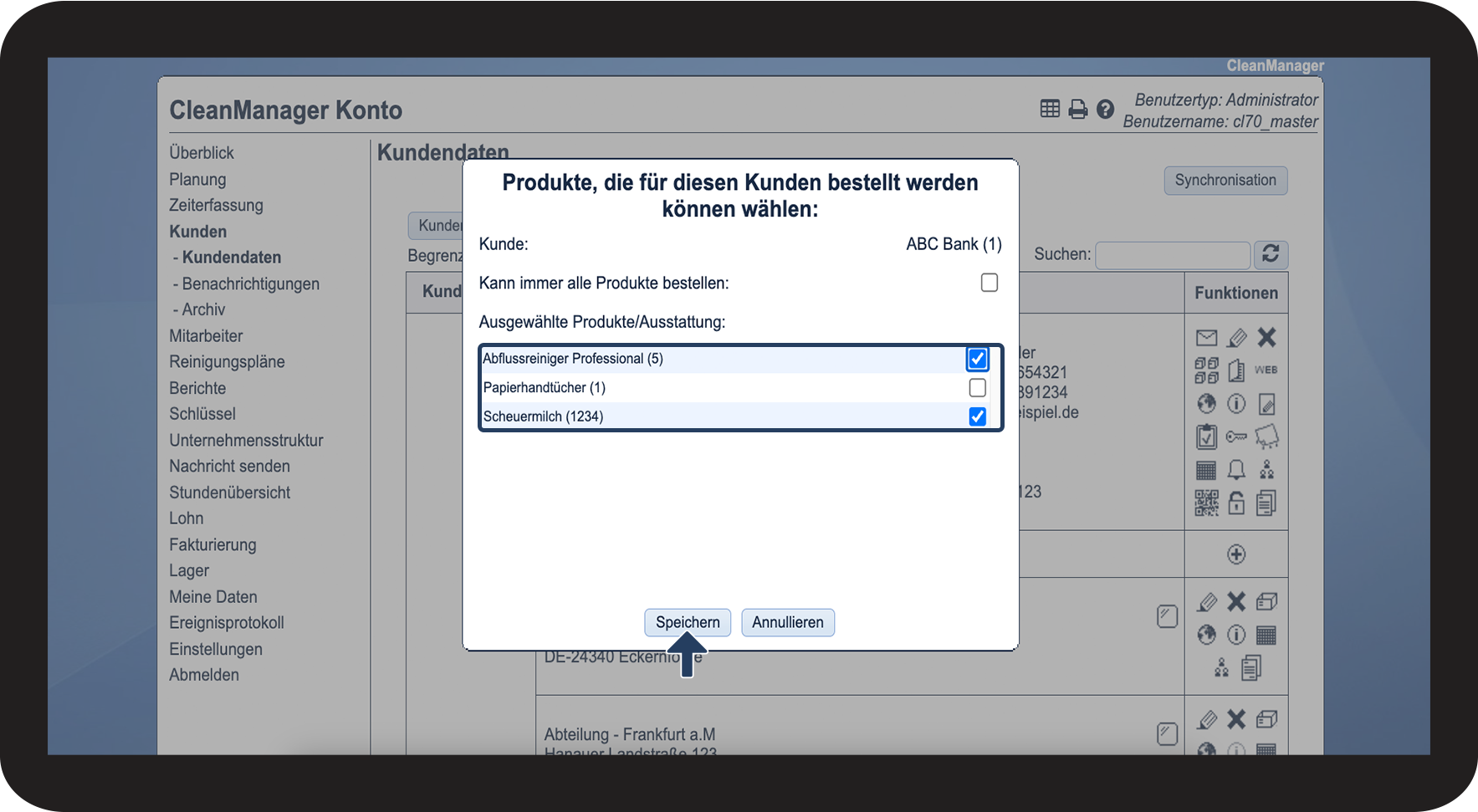This screenshot has height=812, width=1478.
Task: Click the WEB icon in ABC Bank functions
Action: click(x=1266, y=370)
